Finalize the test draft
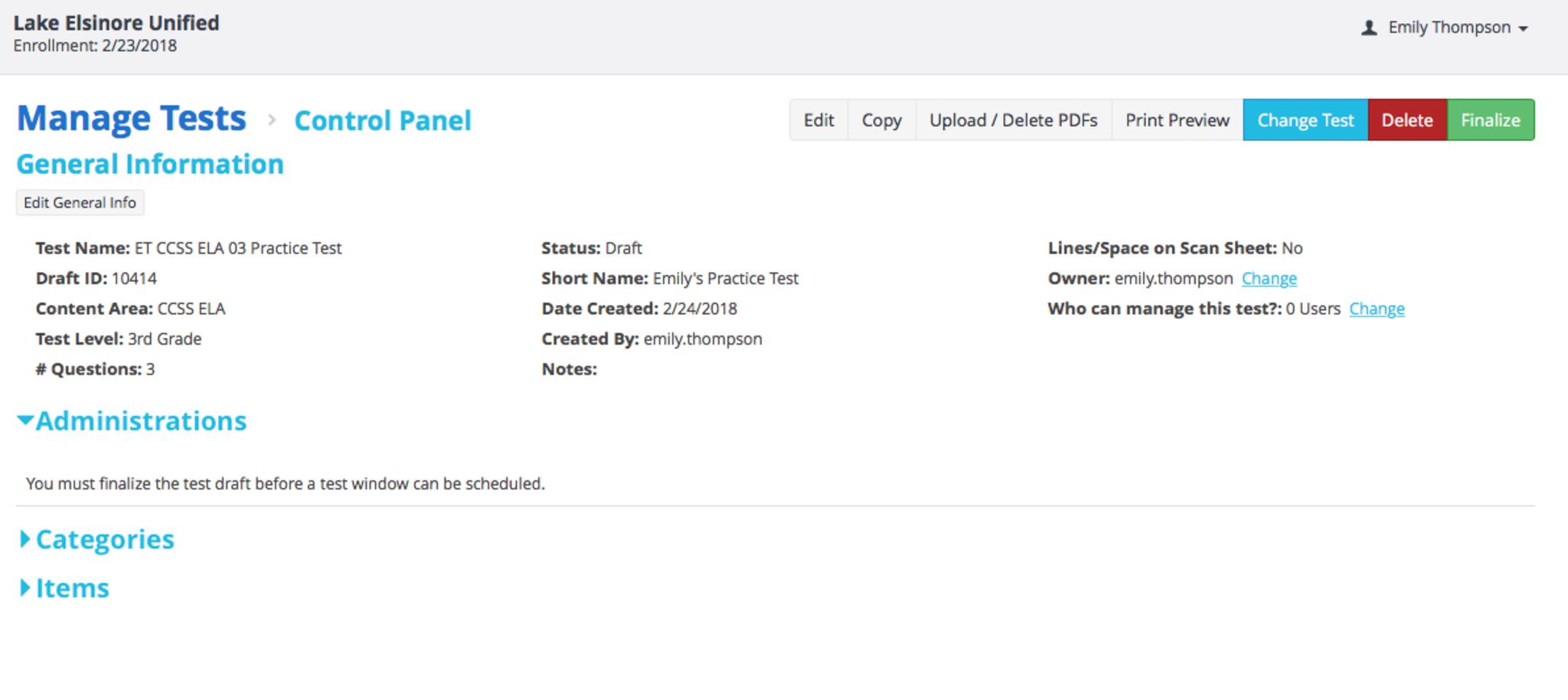The image size is (1568, 700). point(1490,120)
